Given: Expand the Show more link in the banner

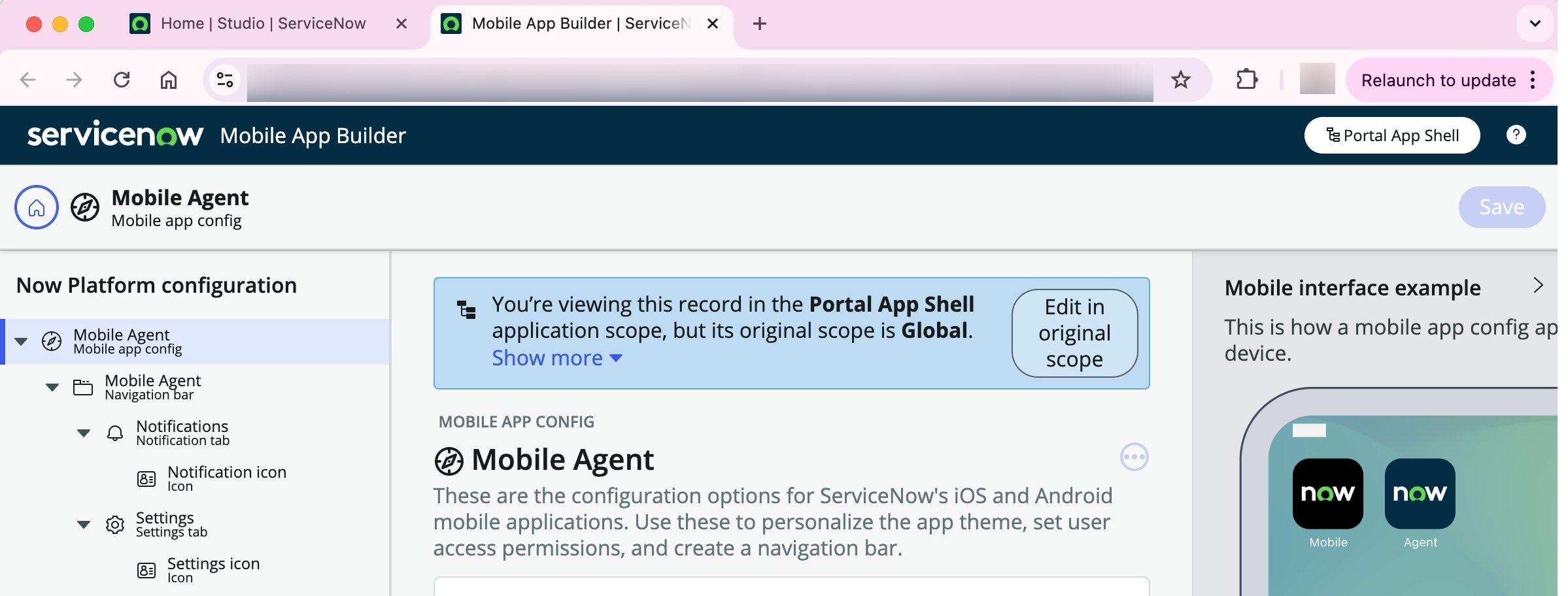Looking at the screenshot, I should tap(557, 357).
